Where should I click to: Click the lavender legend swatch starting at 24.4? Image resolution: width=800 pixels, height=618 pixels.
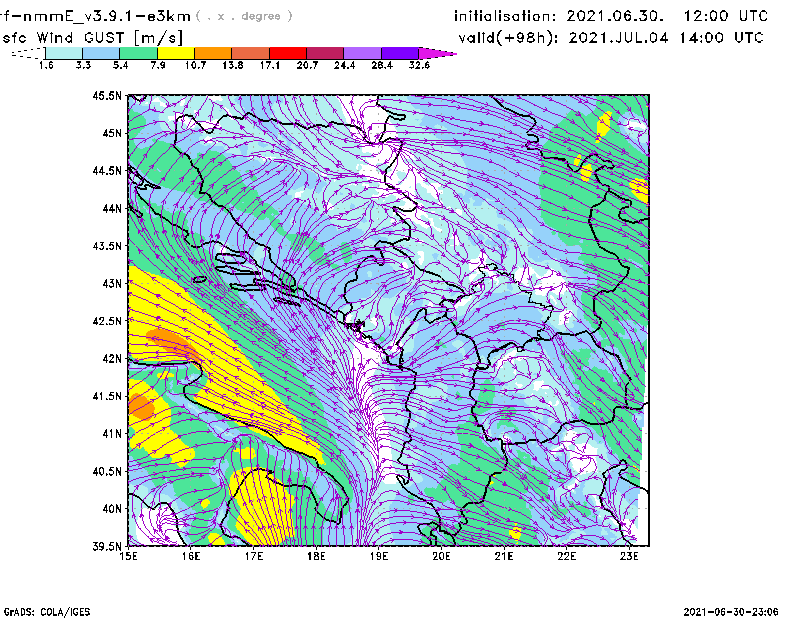tap(362, 53)
